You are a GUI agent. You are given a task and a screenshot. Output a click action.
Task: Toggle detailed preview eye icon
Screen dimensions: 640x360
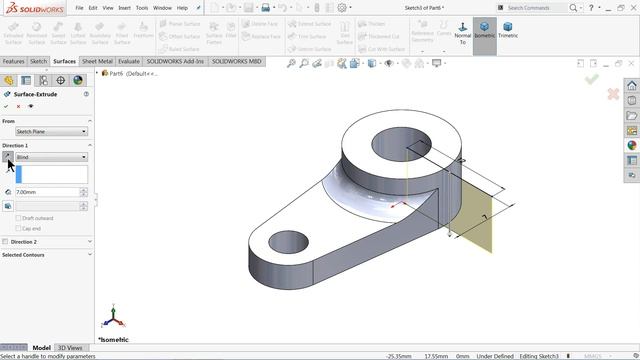(31, 106)
